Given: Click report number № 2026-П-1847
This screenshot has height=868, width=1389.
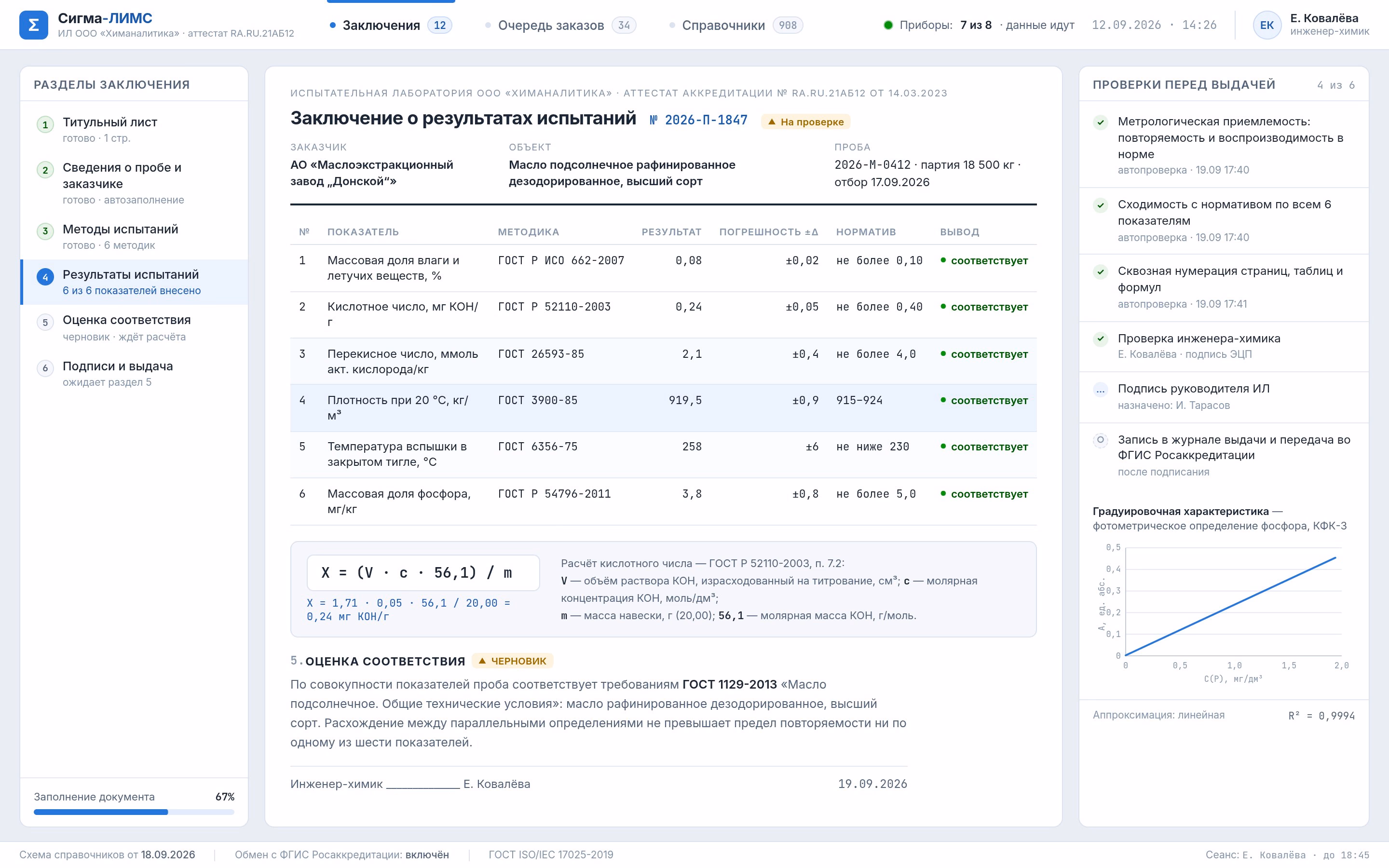Looking at the screenshot, I should pos(698,120).
